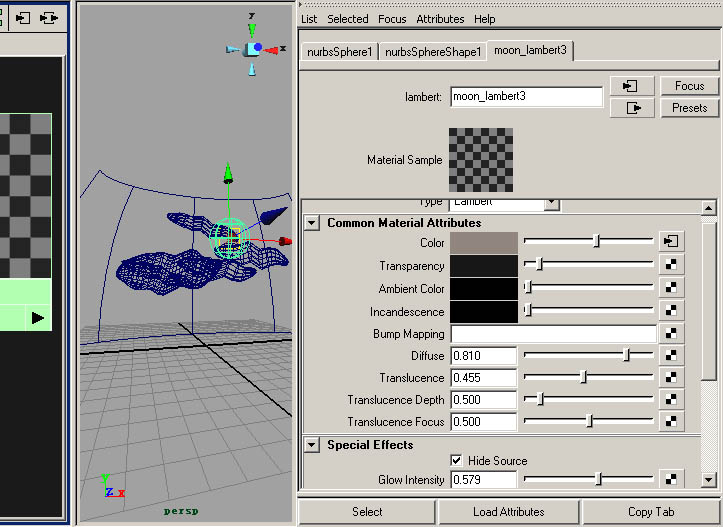Click the Translucence Depth slider handle
This screenshot has width=723, height=527.
(540, 399)
